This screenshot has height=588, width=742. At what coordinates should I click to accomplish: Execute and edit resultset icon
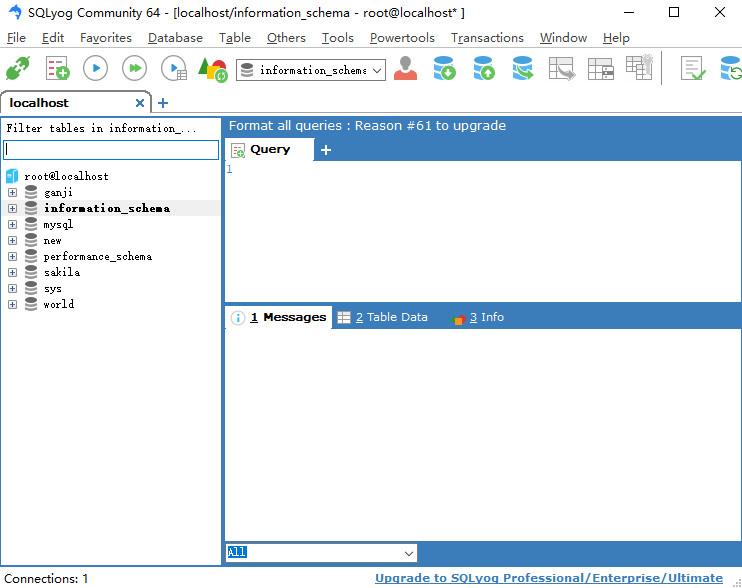174,69
